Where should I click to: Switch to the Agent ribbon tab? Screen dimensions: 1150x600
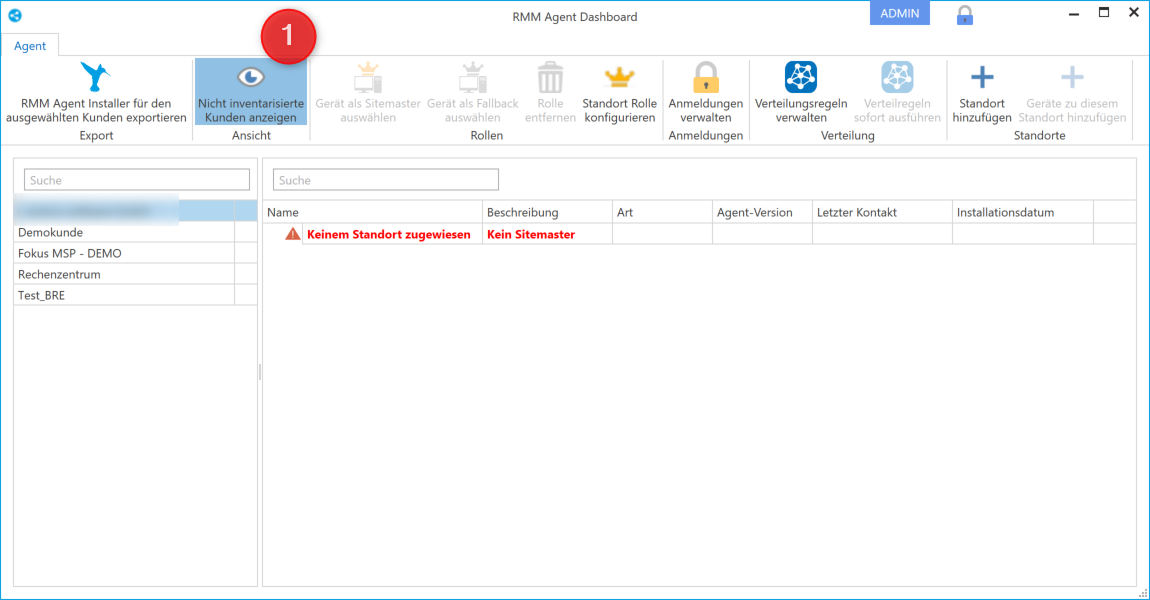click(30, 45)
